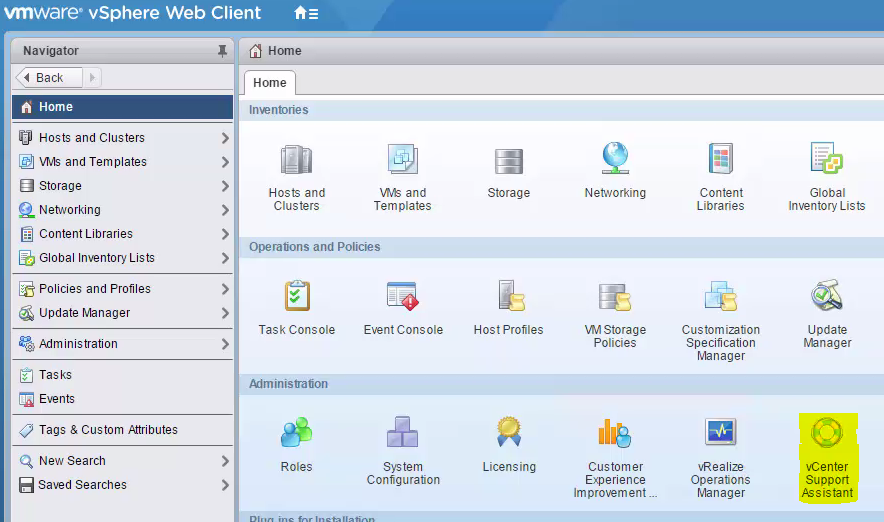The image size is (884, 522).
Task: Expand New Search chevron in Navigator
Action: click(225, 461)
